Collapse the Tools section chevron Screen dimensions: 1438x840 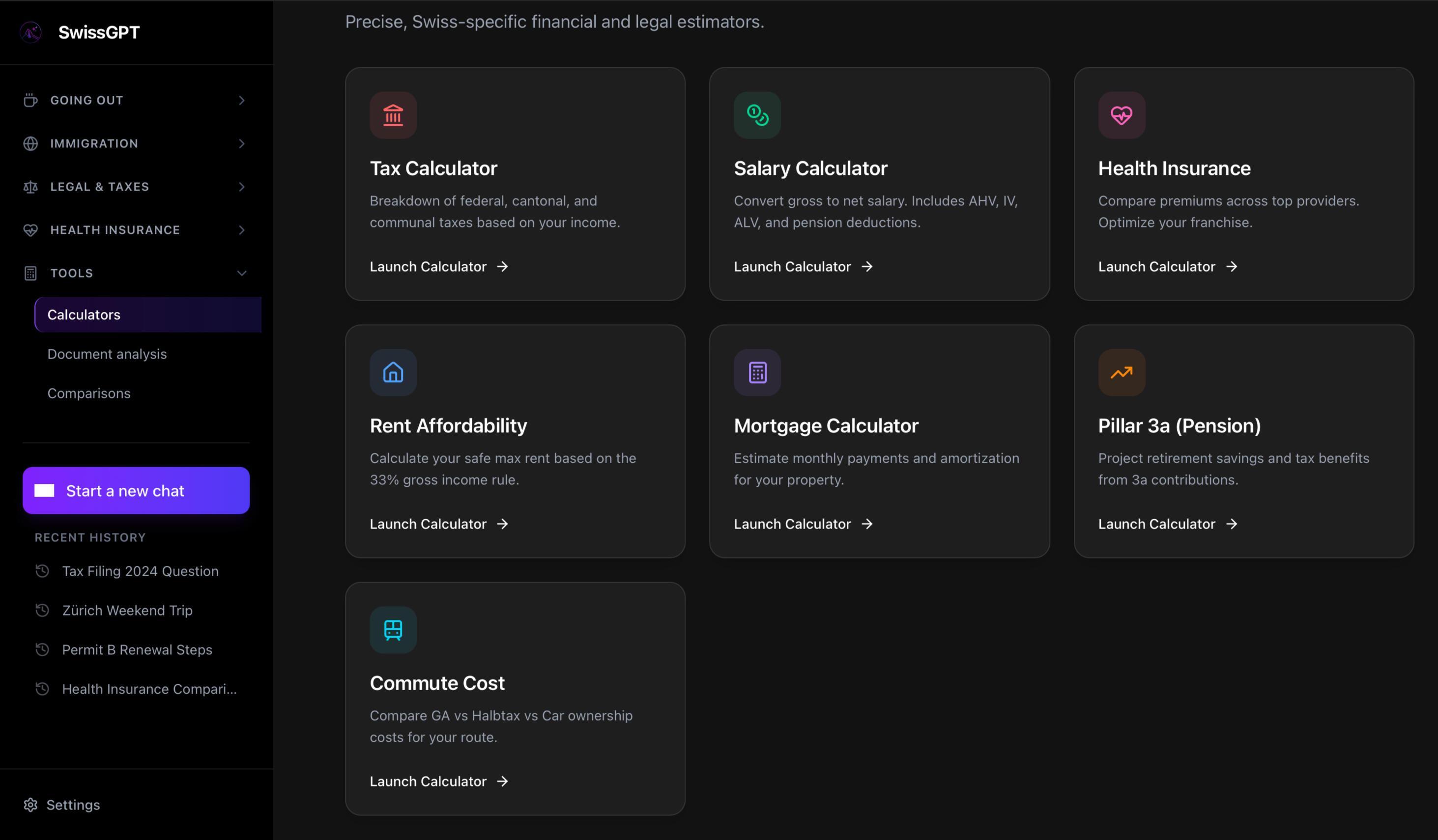coord(241,273)
